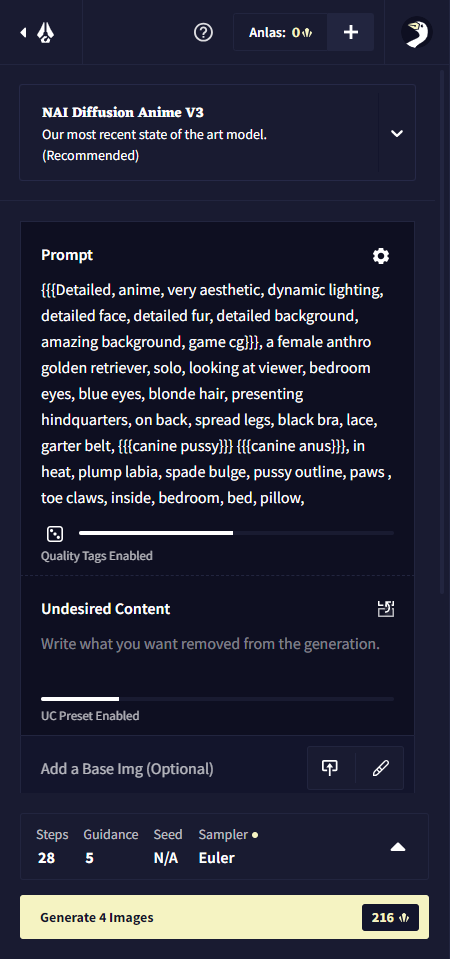The width and height of the screenshot is (450, 959).
Task: Click the randomize prompt dice icon
Action: (x=55, y=534)
